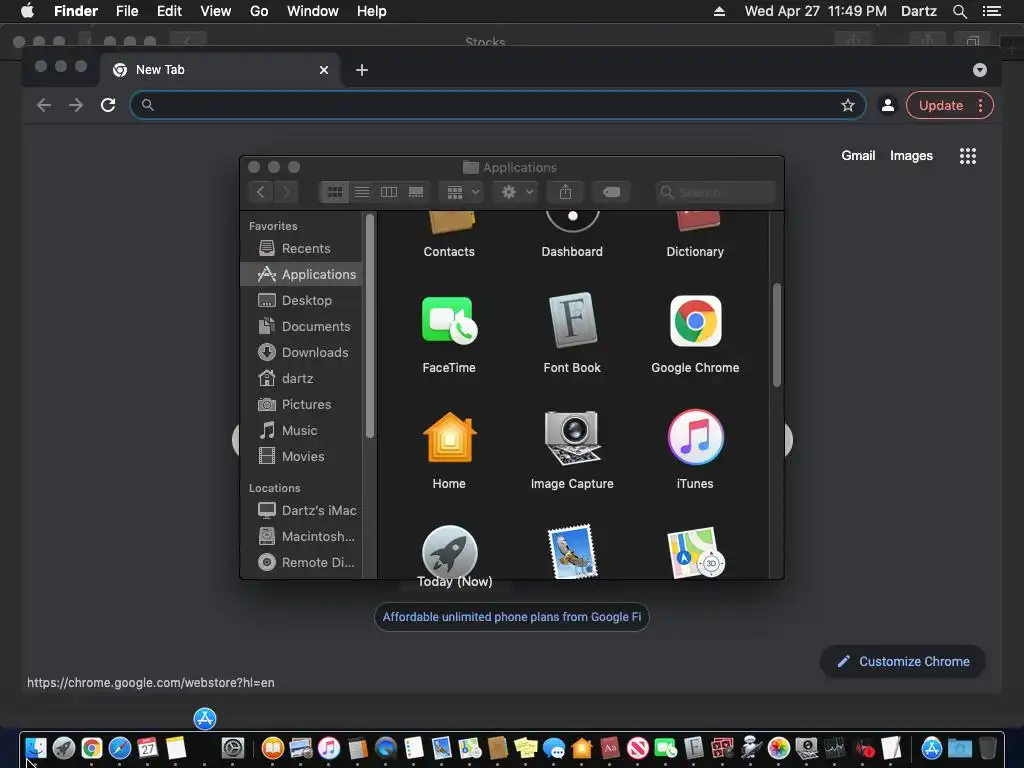Click the Update button in Chrome
This screenshot has height=768, width=1024.
tap(941, 105)
